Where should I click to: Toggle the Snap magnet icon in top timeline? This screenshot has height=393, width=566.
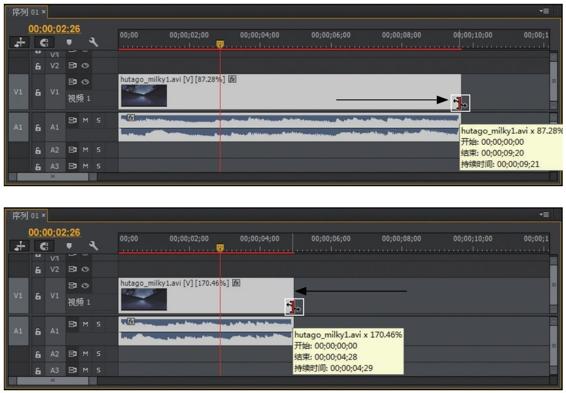[44, 43]
